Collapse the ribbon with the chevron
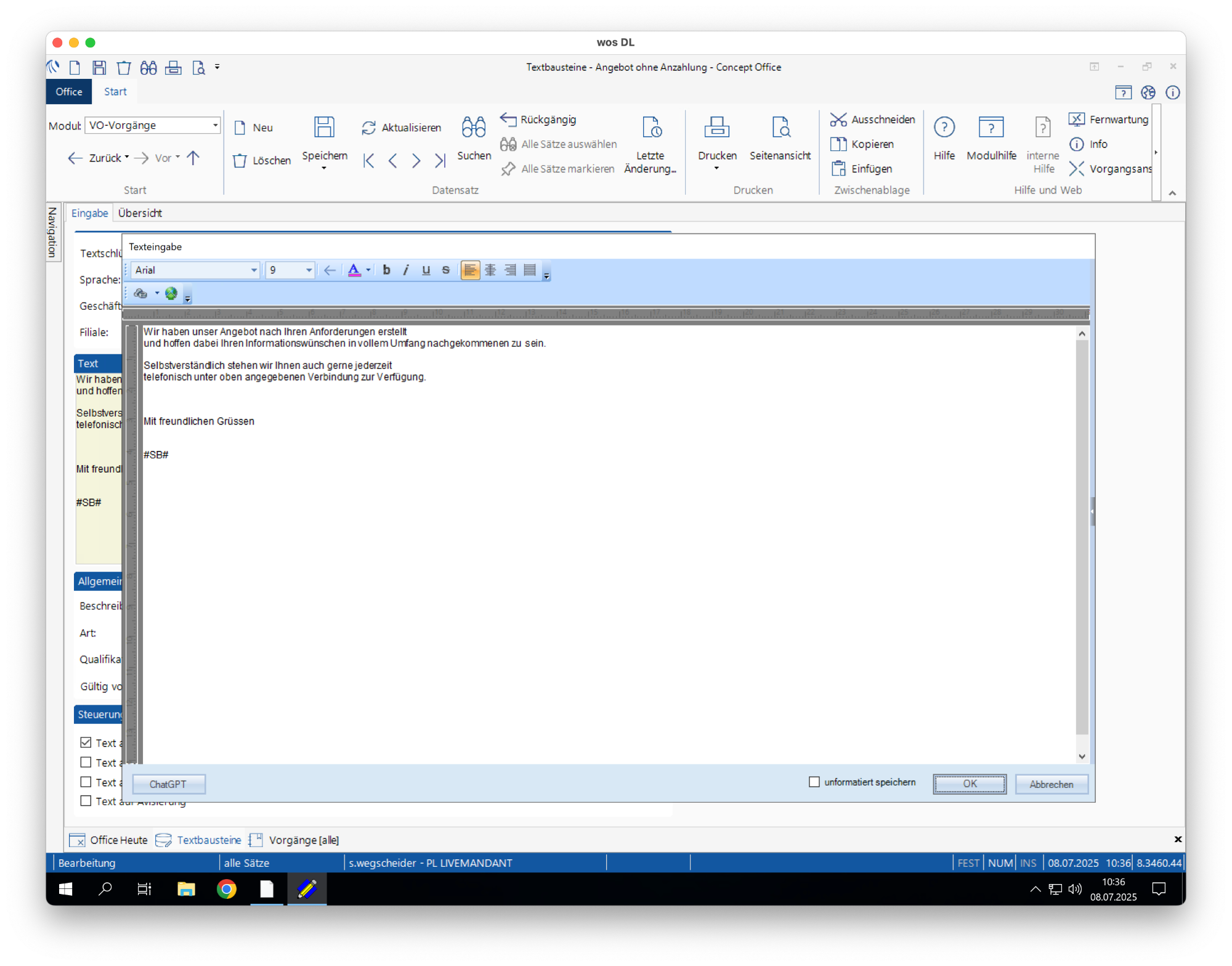 [1172, 193]
